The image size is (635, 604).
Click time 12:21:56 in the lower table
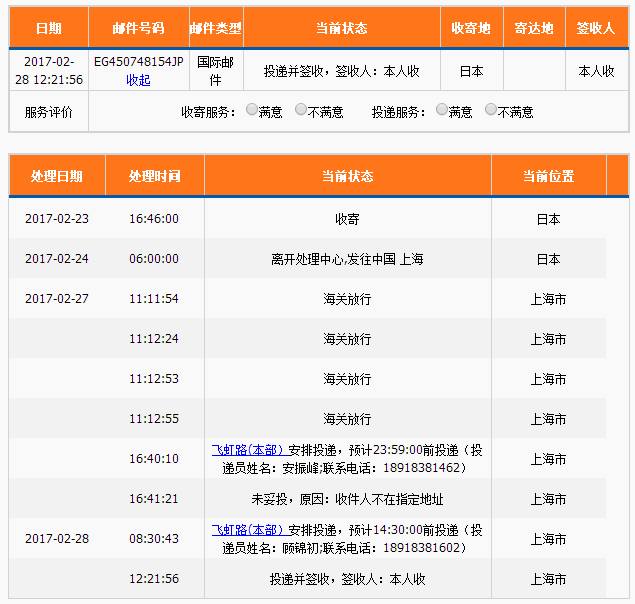click(154, 578)
